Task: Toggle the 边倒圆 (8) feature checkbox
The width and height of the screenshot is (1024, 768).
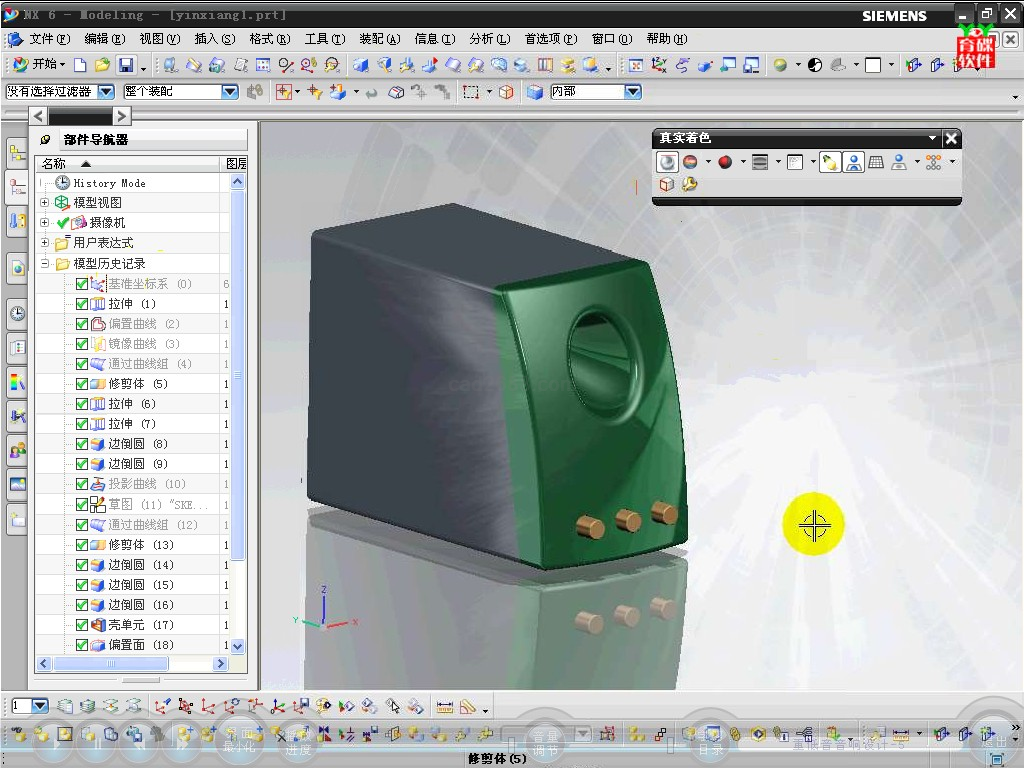Action: coord(82,444)
